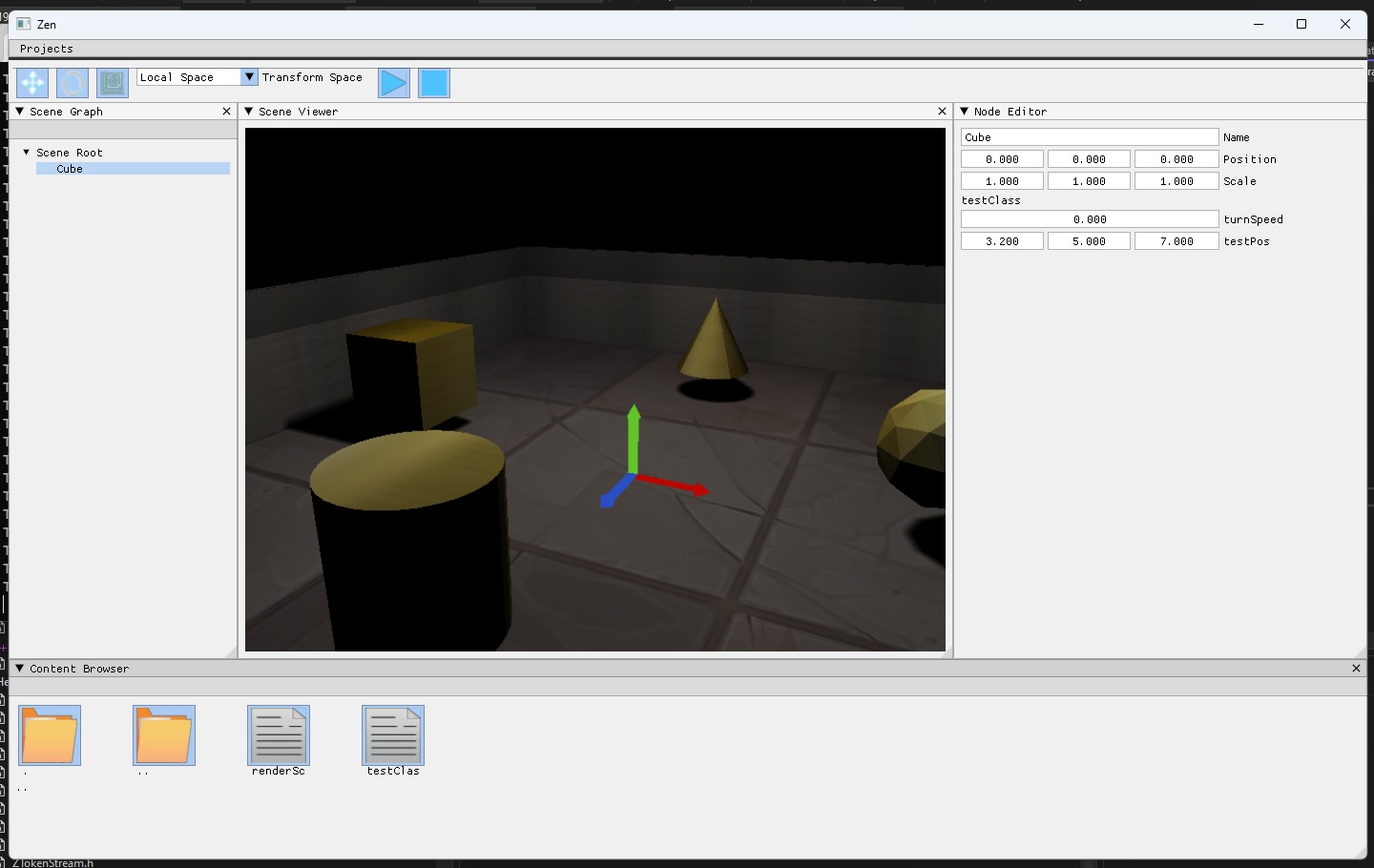The image size is (1374, 868).
Task: Click the Position Y value field
Action: click(x=1089, y=159)
